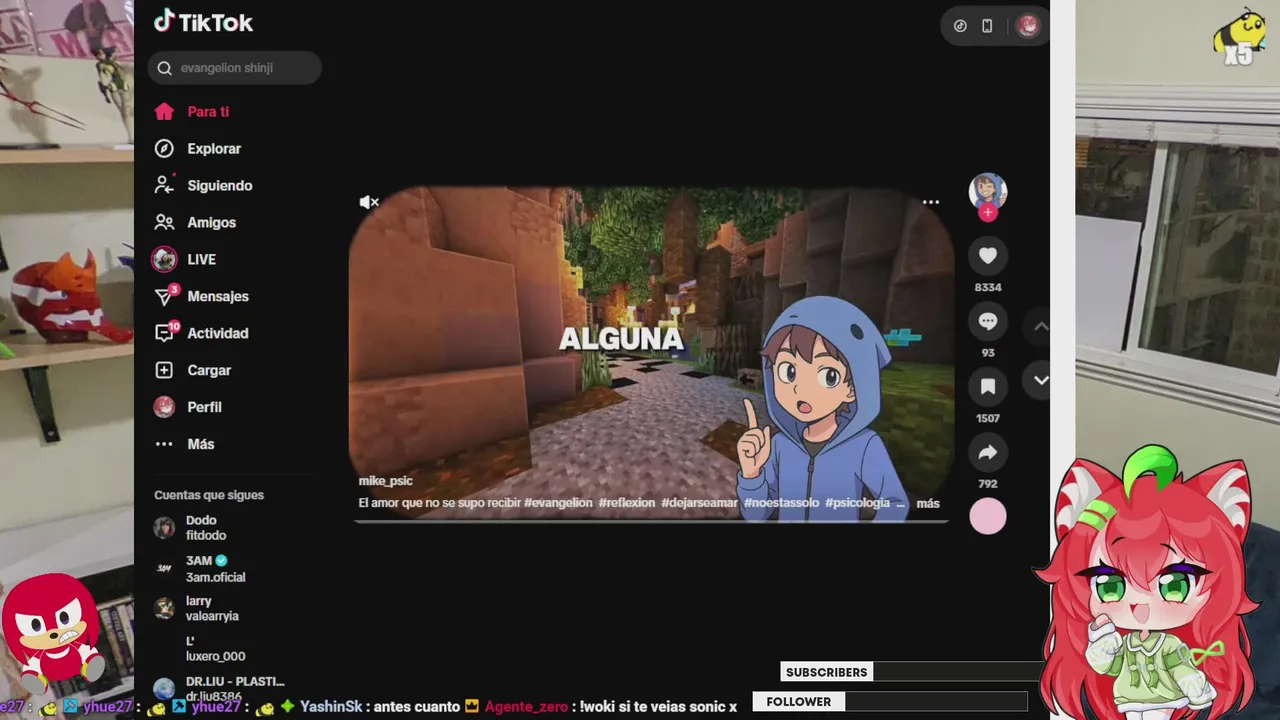Click the TikTok logo

pyautogui.click(x=203, y=22)
